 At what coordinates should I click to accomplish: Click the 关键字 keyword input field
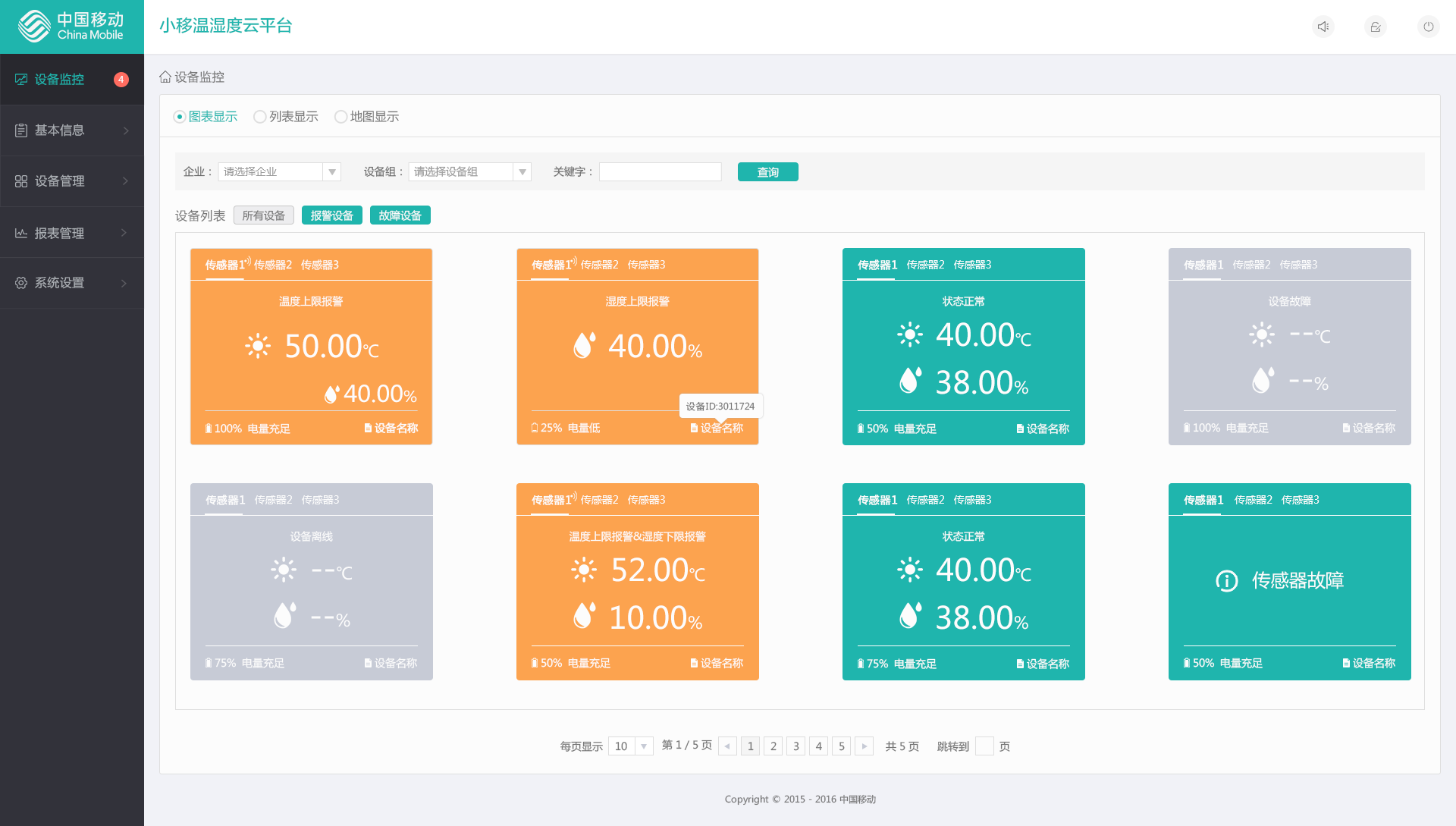point(660,172)
